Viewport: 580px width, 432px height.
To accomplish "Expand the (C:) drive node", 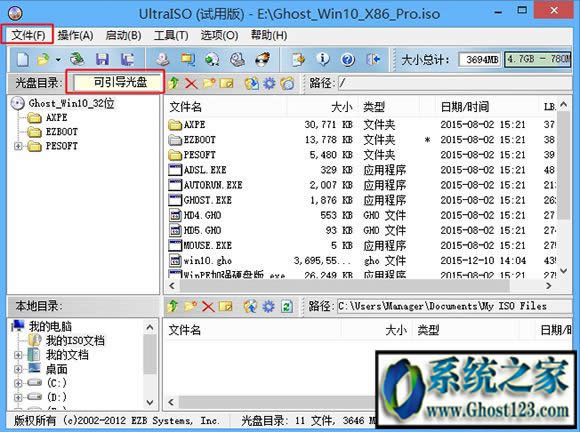I will click(18, 383).
